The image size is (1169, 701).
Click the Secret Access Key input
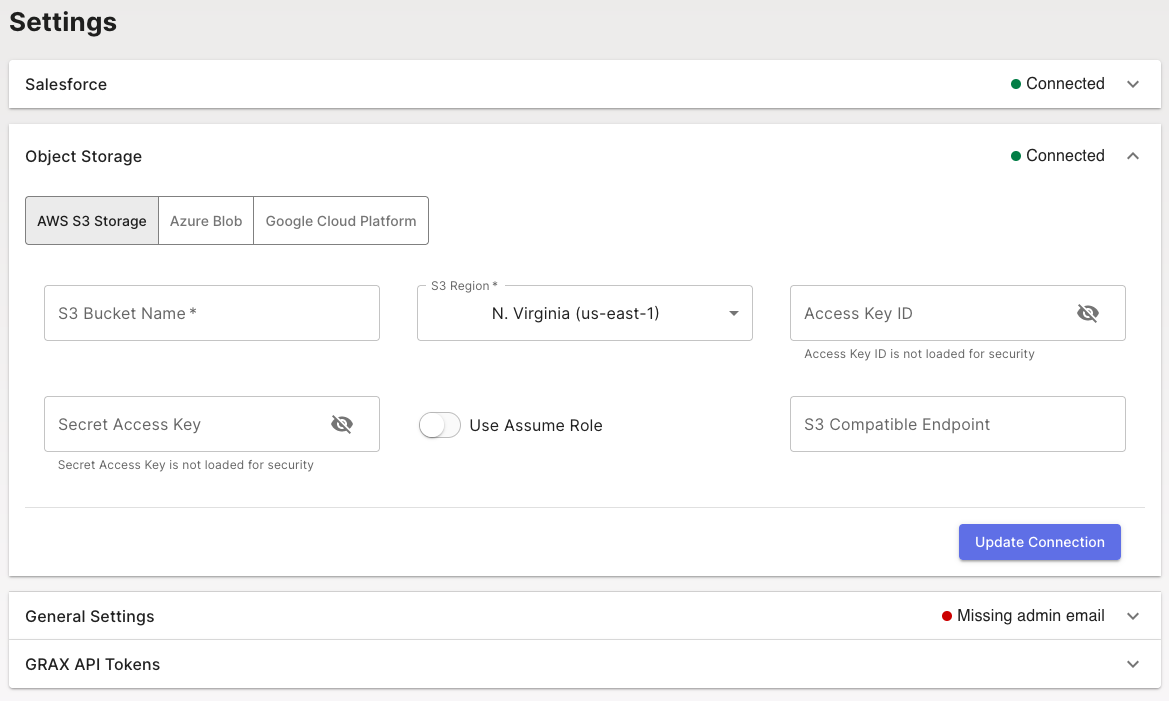(185, 424)
